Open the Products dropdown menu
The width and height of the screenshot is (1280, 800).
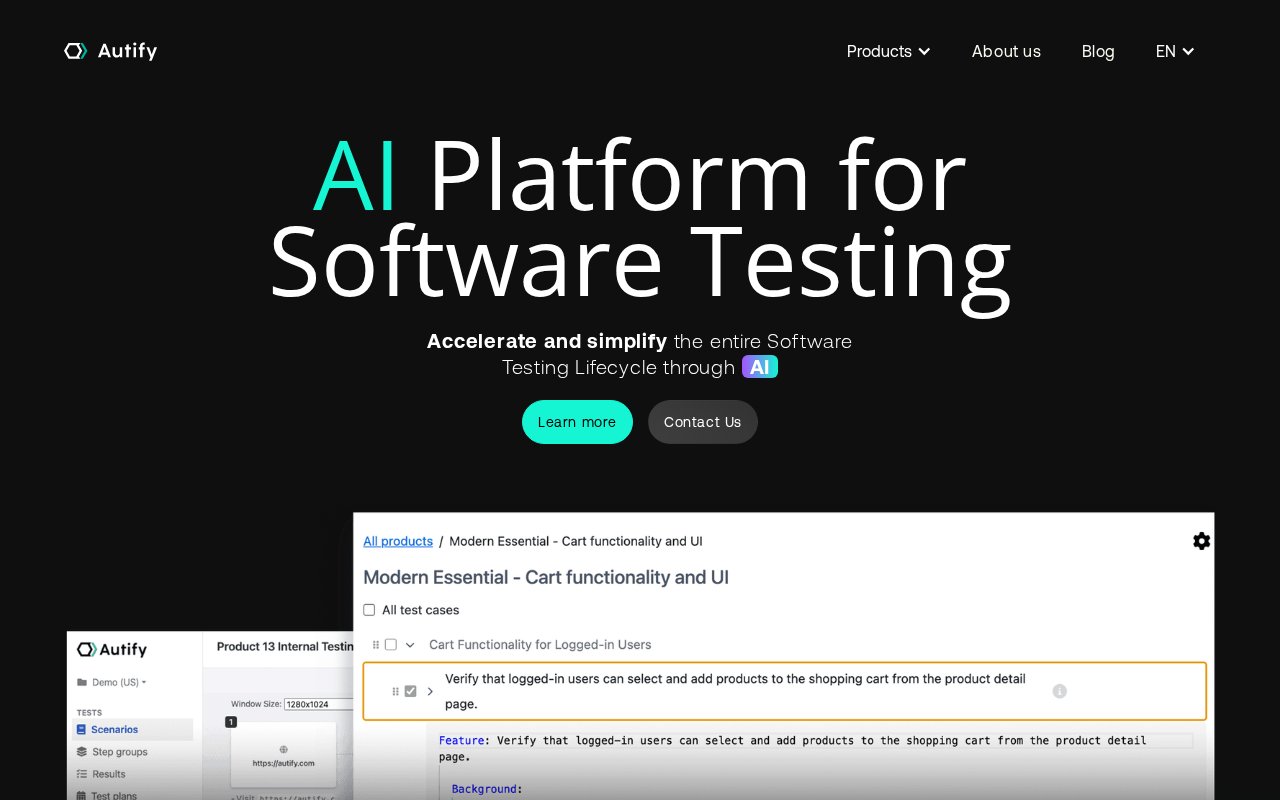[x=888, y=51]
